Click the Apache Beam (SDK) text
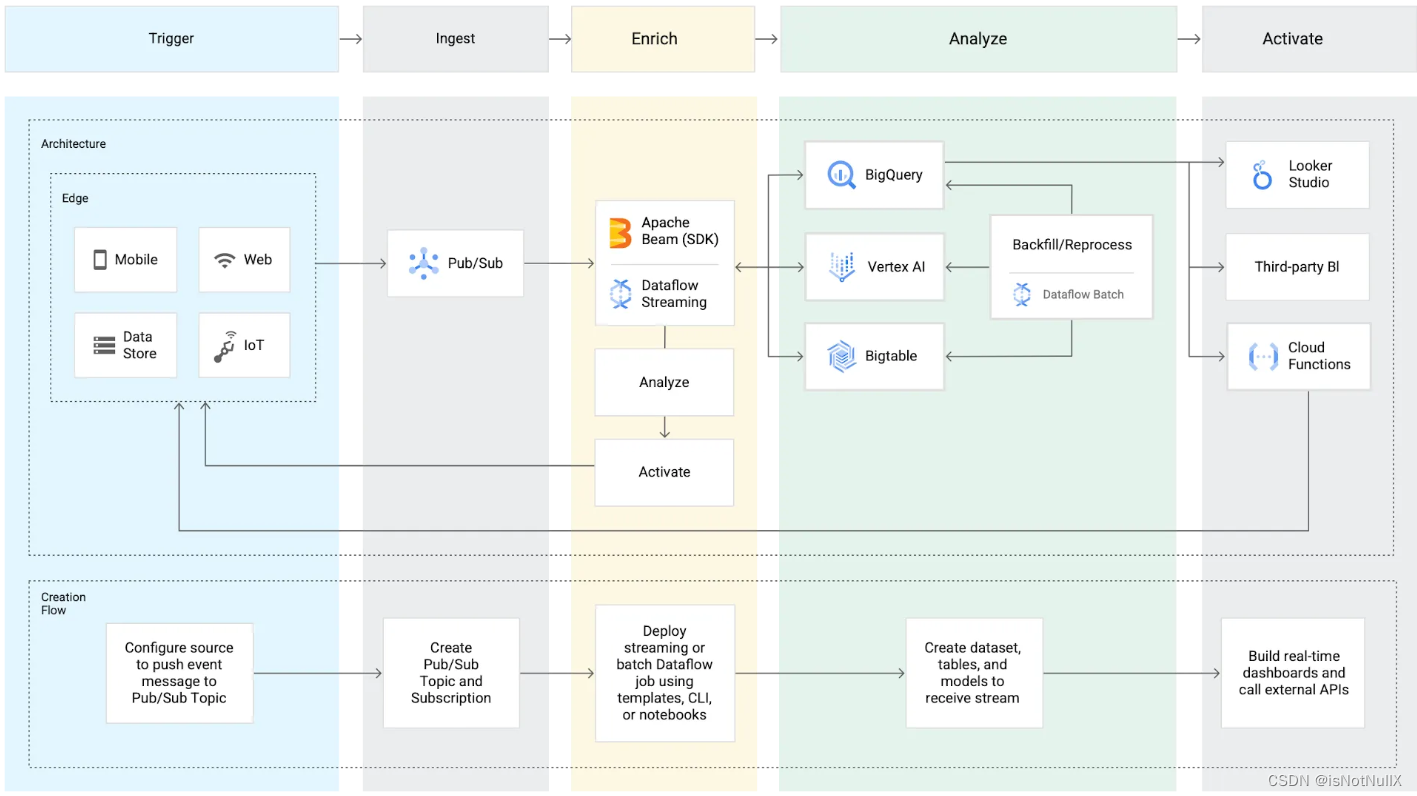Screen dimensions: 1417x796 coord(680,231)
